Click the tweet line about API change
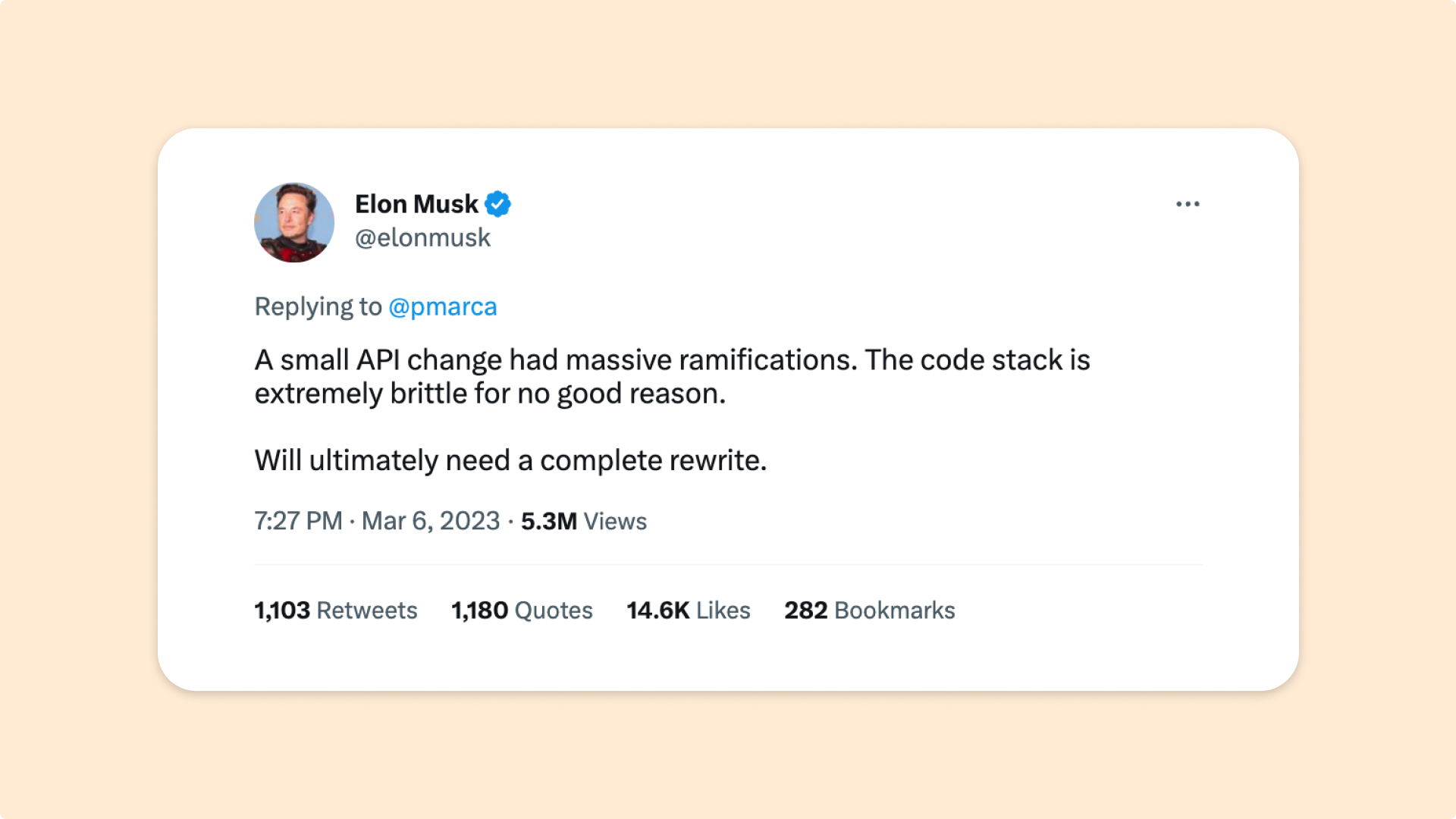The image size is (1456, 819). click(x=672, y=360)
